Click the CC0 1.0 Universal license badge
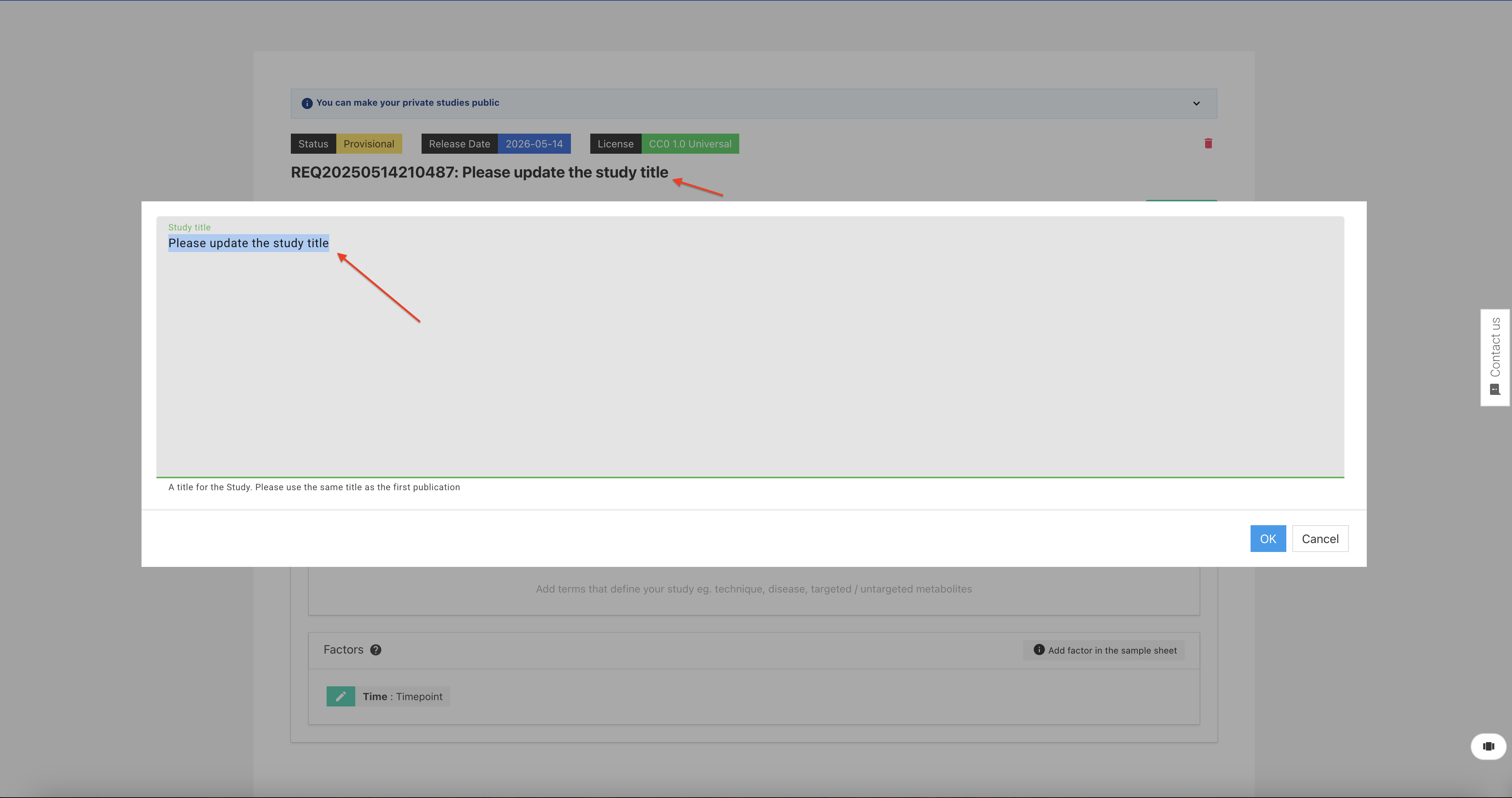Image resolution: width=1512 pixels, height=798 pixels. pos(690,144)
